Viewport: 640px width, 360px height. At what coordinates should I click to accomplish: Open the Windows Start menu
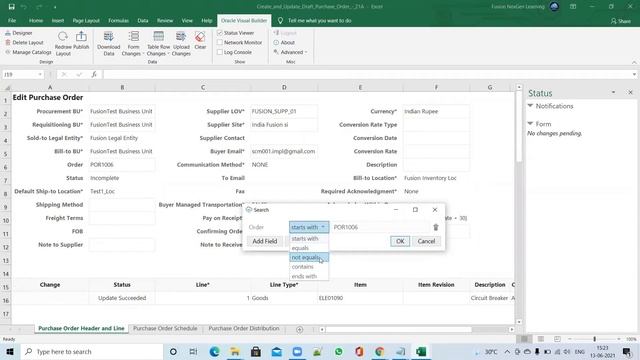point(10,351)
